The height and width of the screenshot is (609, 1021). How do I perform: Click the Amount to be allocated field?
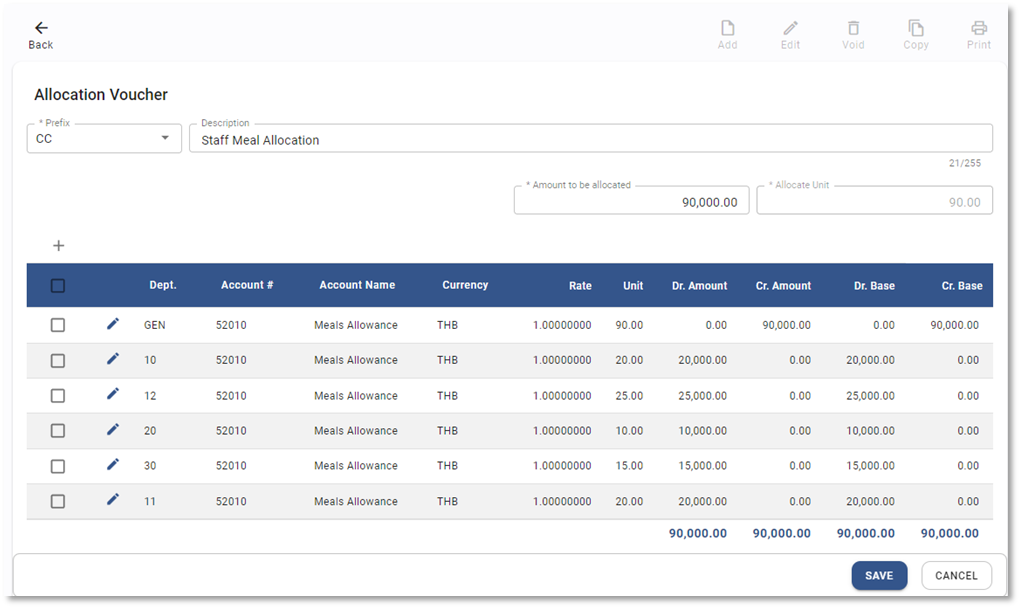pyautogui.click(x=631, y=202)
